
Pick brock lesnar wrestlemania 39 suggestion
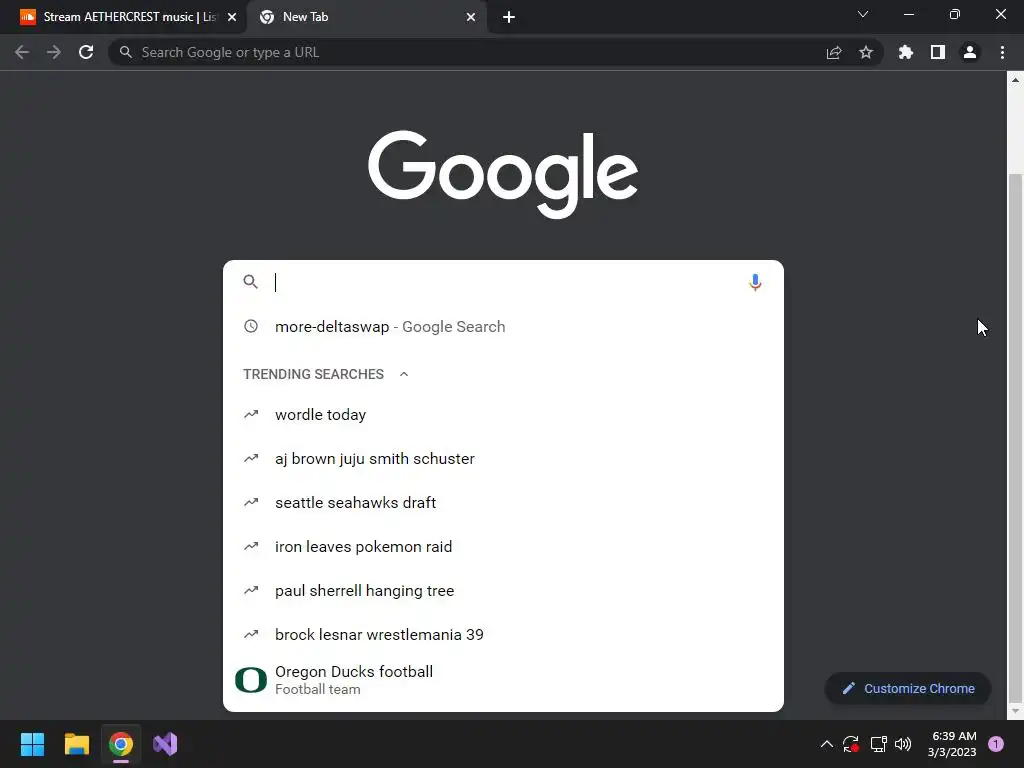pos(503,634)
